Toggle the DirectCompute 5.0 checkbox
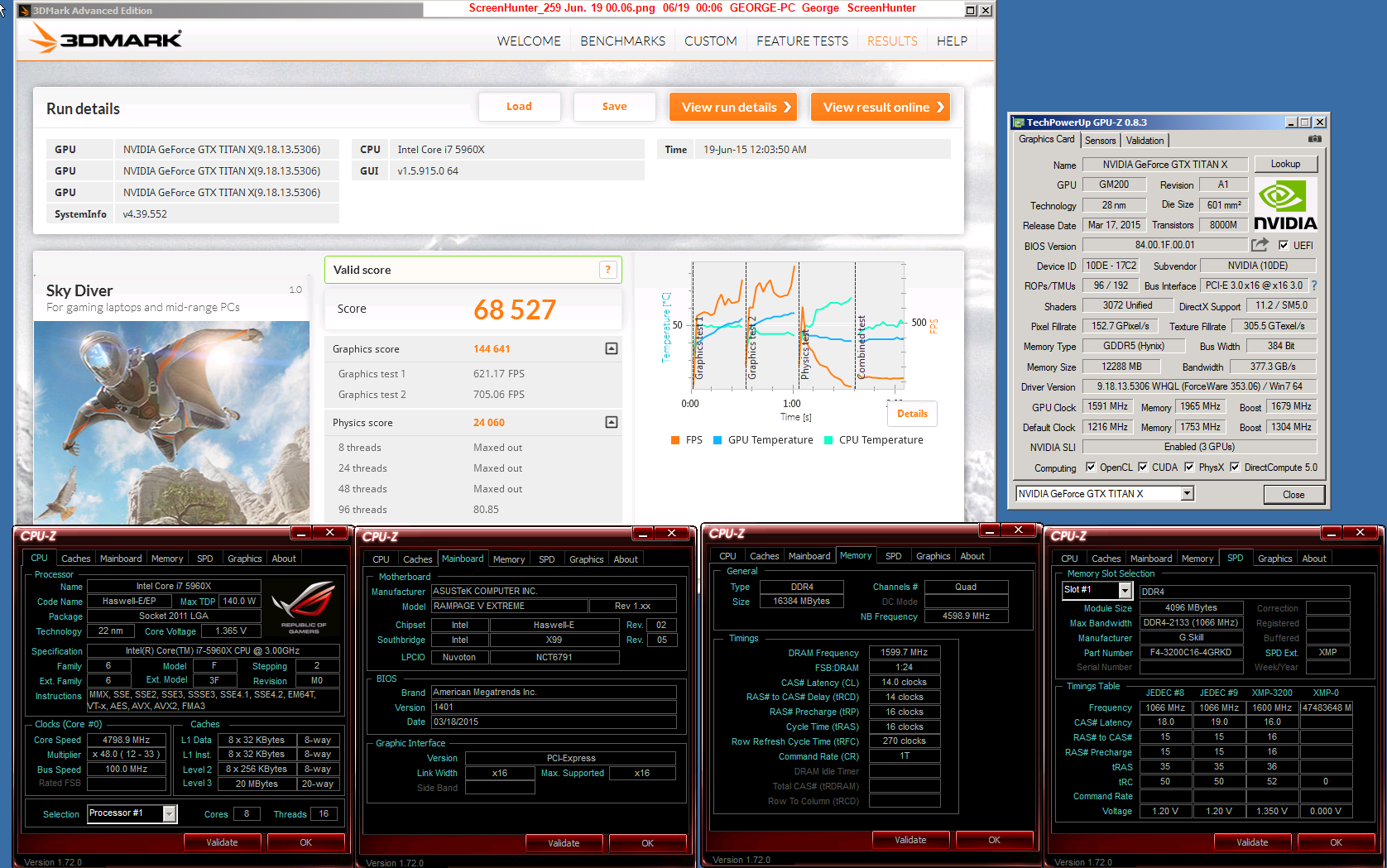This screenshot has height=868, width=1387. point(1235,467)
